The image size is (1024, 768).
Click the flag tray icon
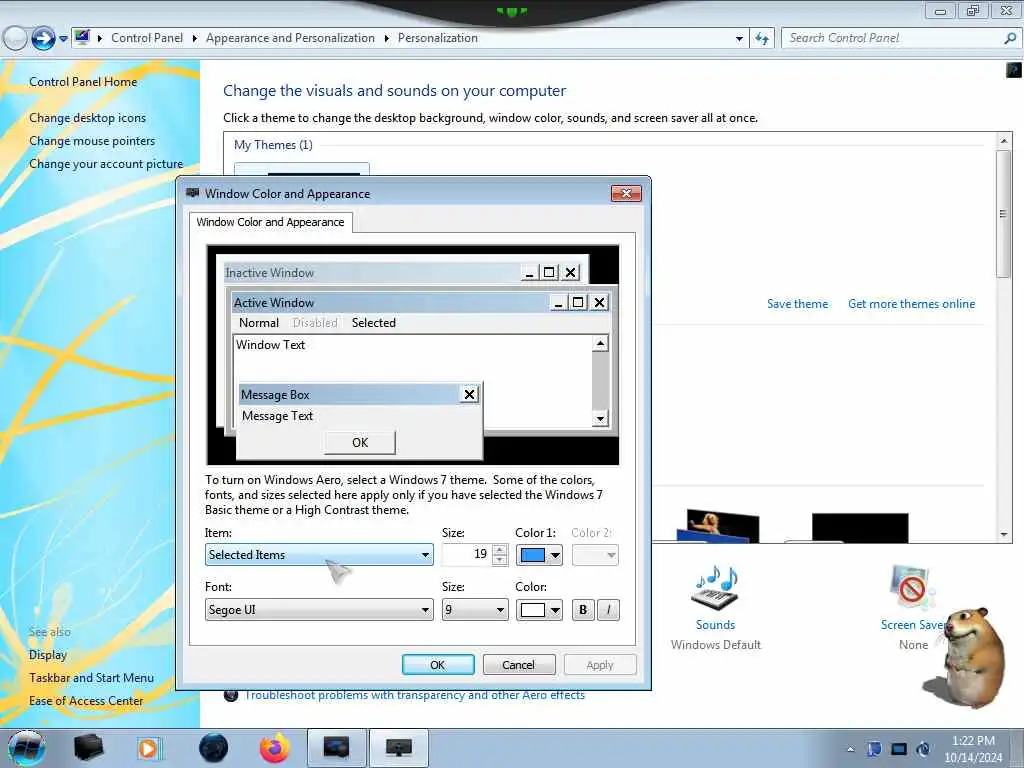874,749
